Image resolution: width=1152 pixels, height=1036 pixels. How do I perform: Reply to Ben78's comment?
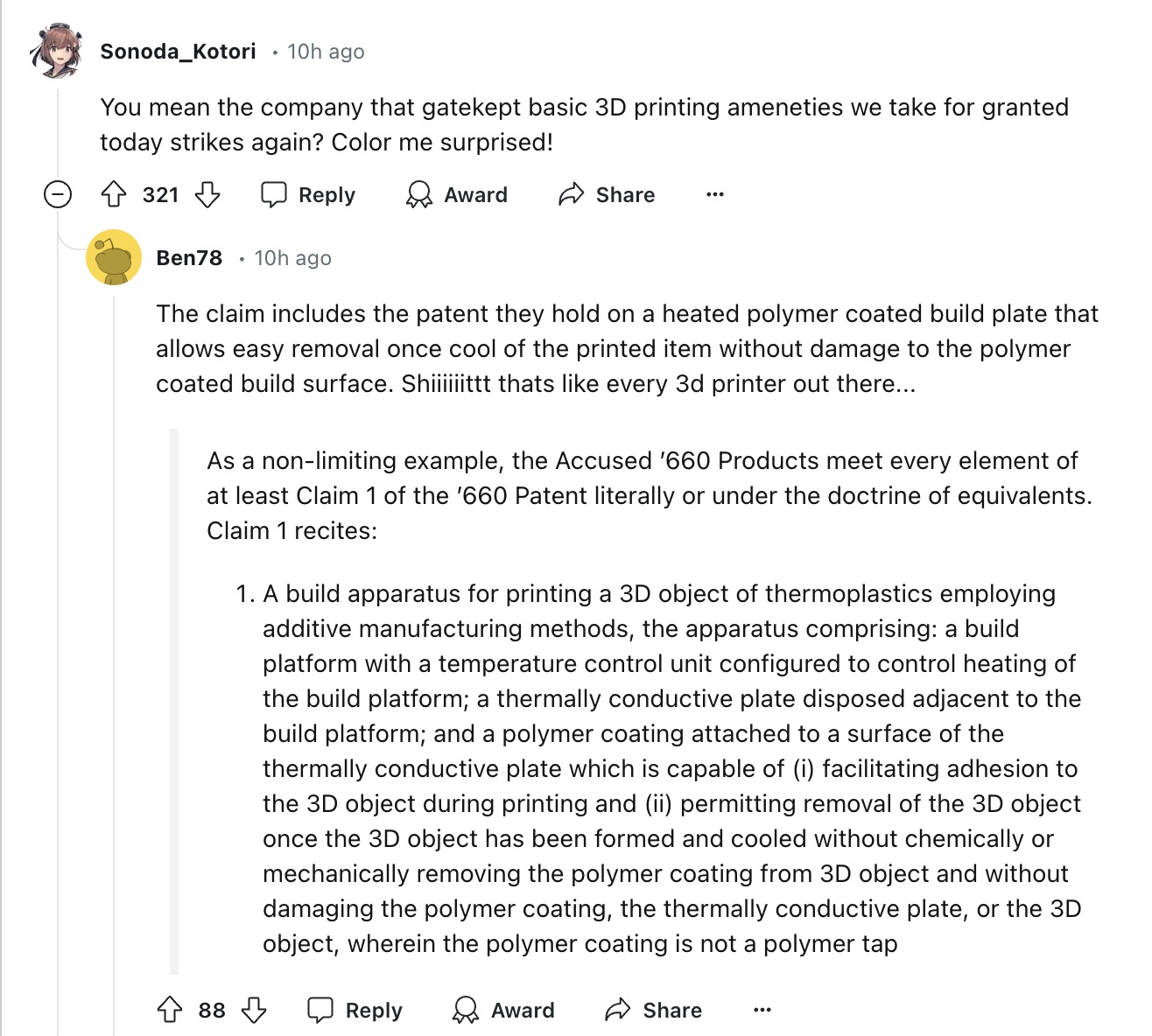[x=355, y=1010]
